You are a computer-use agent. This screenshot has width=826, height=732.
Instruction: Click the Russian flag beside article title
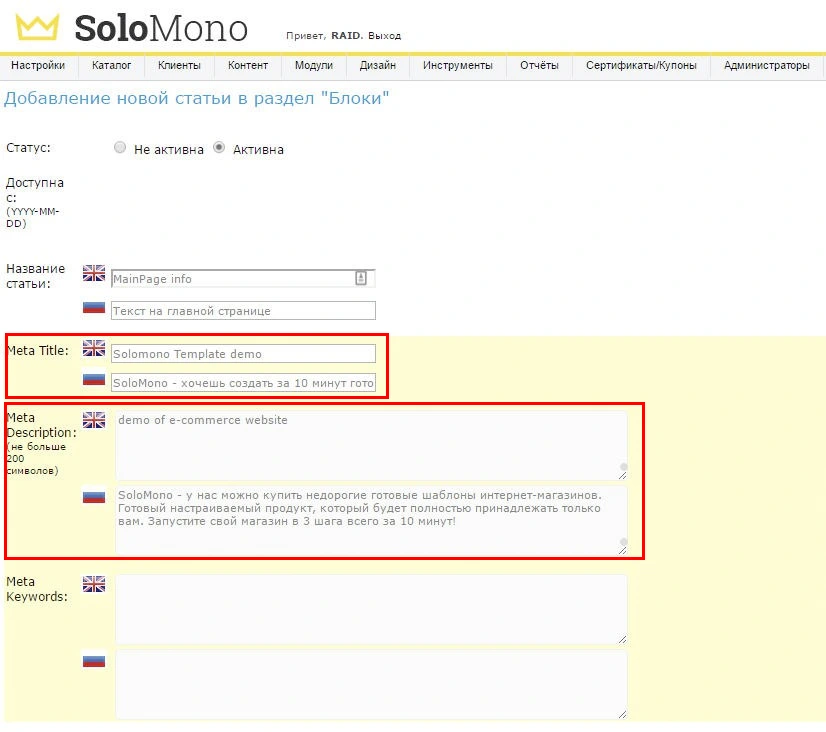pyautogui.click(x=94, y=306)
